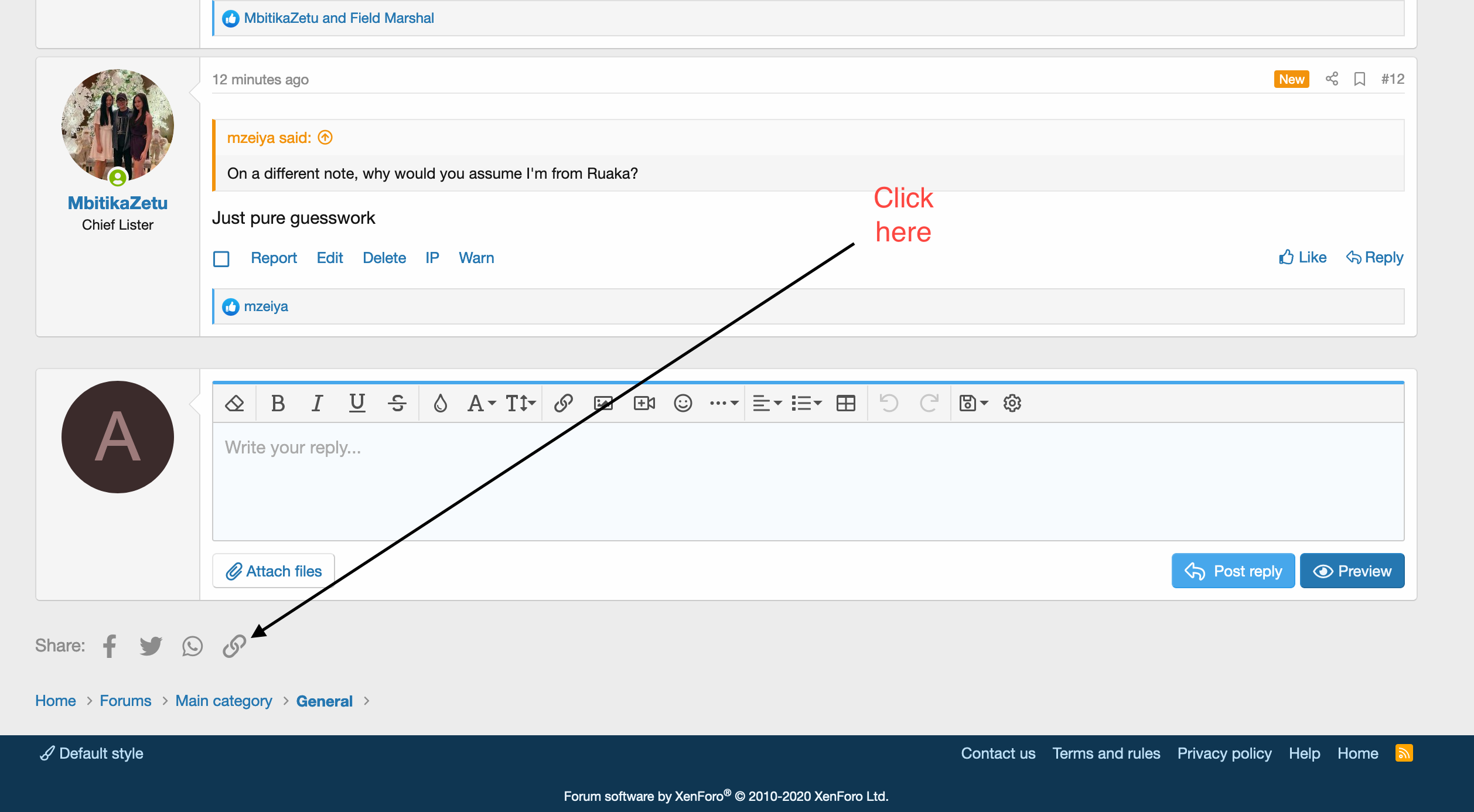The height and width of the screenshot is (812, 1474).
Task: Click the remove formatting eraser icon
Action: [234, 403]
